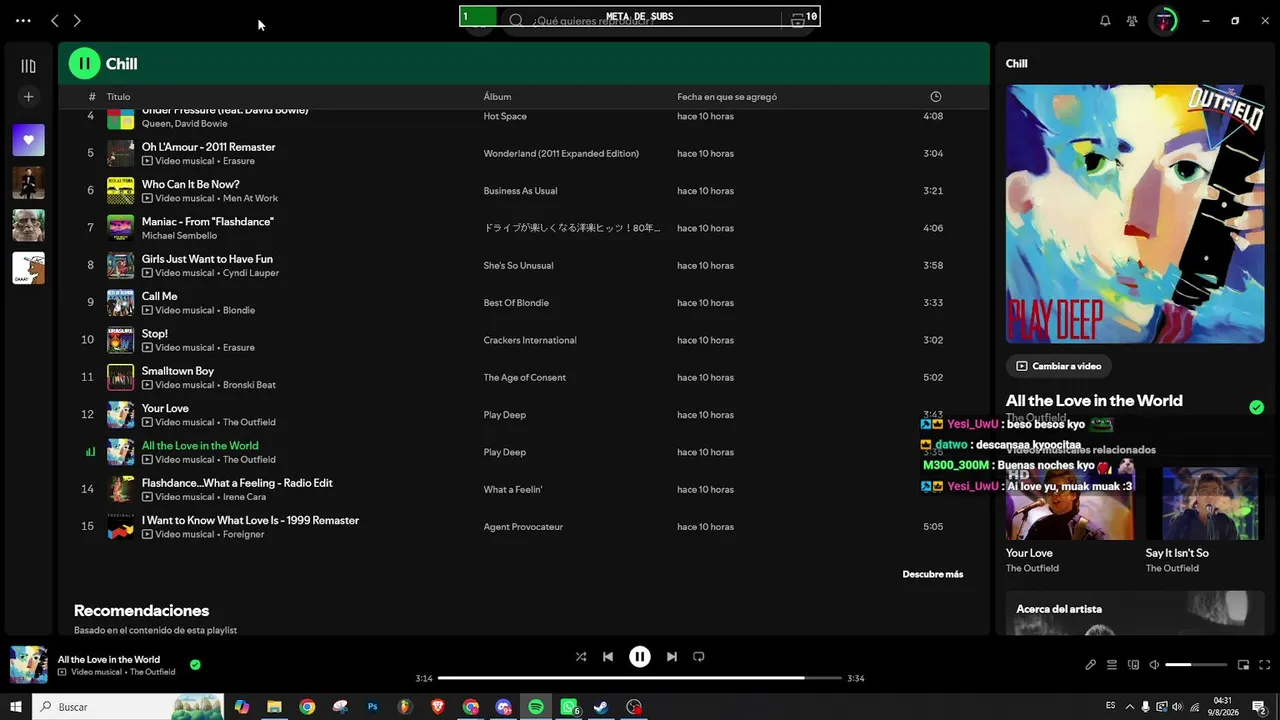This screenshot has height=720, width=1280.
Task: Click the Cambiar a video button
Action: [1059, 366]
